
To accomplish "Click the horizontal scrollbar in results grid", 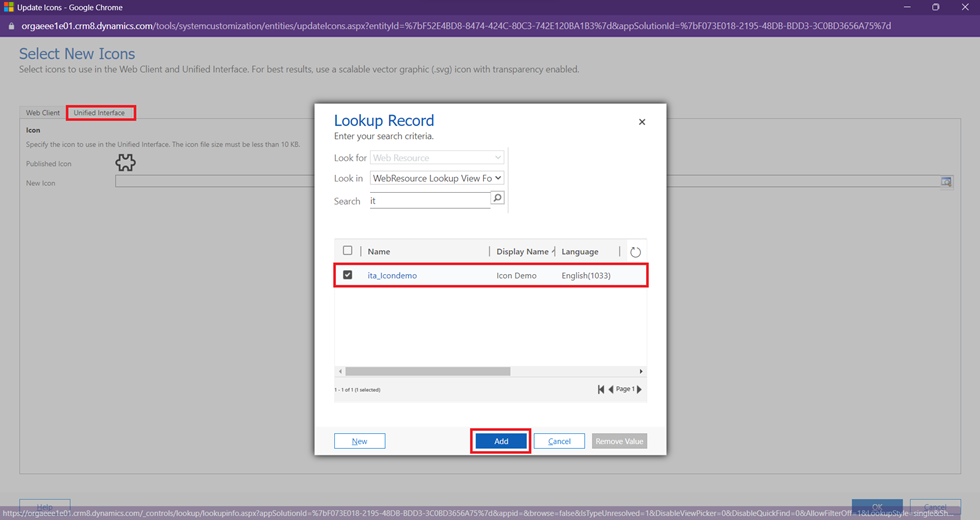I will coord(428,371).
